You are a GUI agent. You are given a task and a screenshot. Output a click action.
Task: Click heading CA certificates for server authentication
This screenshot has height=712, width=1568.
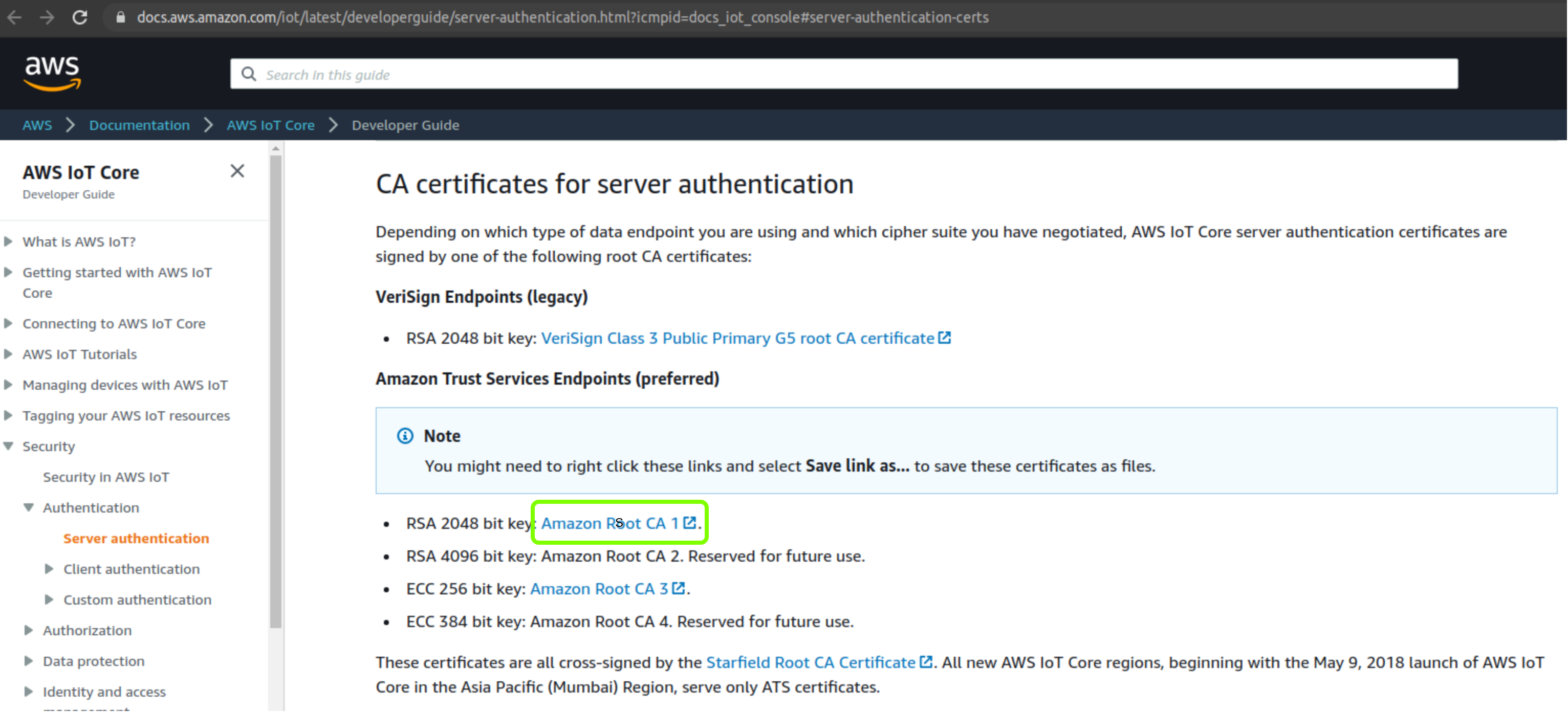[614, 184]
